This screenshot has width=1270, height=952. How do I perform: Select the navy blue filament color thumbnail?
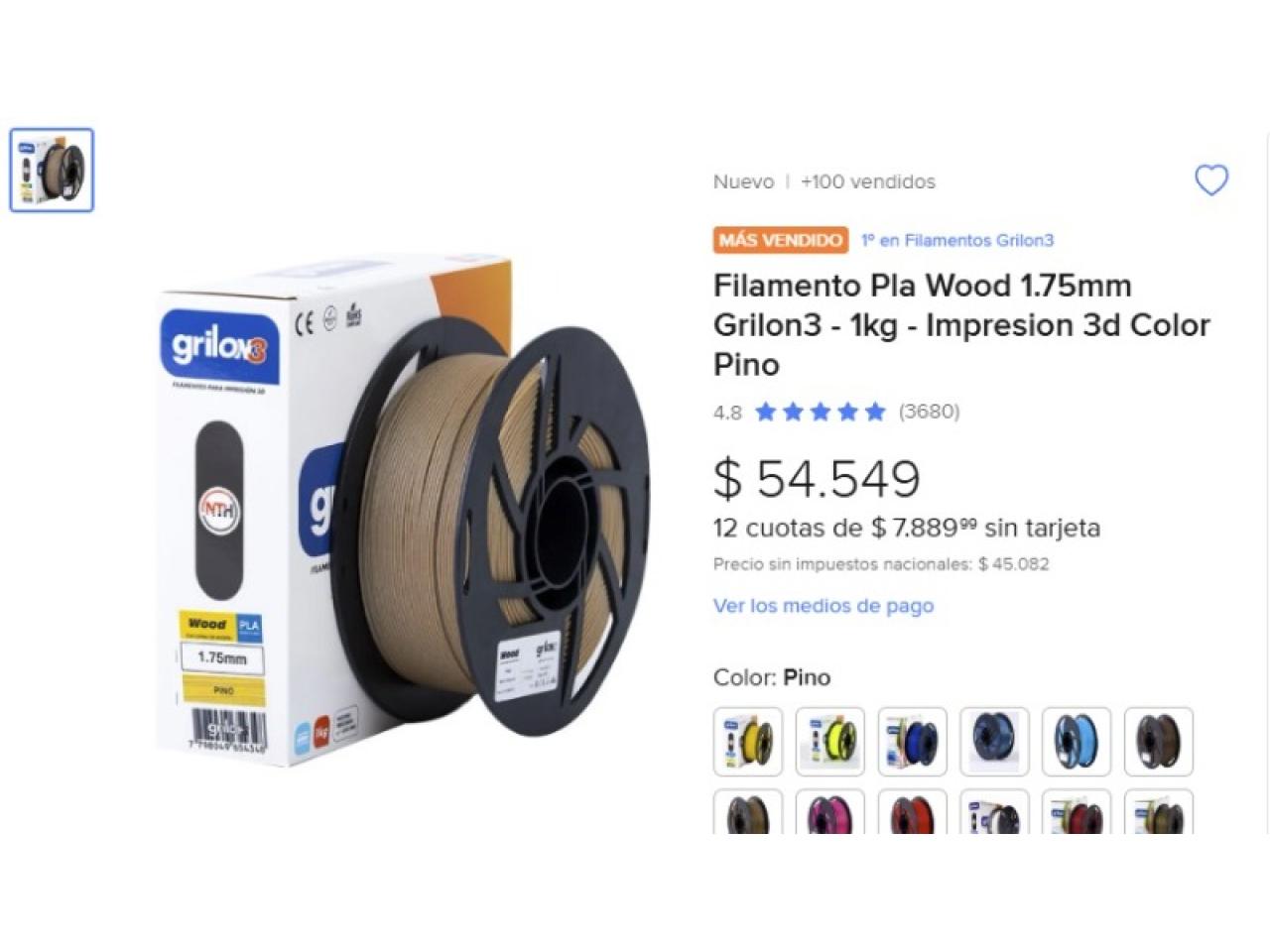tap(995, 741)
